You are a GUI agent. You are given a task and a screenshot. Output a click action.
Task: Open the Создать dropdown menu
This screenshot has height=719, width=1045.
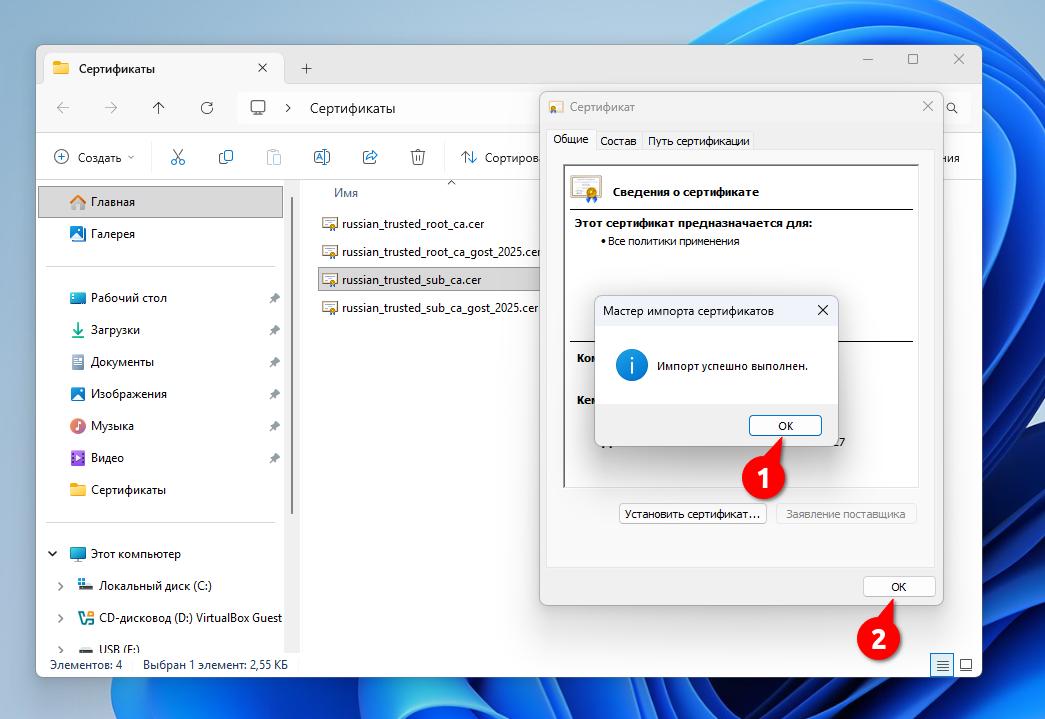(x=94, y=157)
